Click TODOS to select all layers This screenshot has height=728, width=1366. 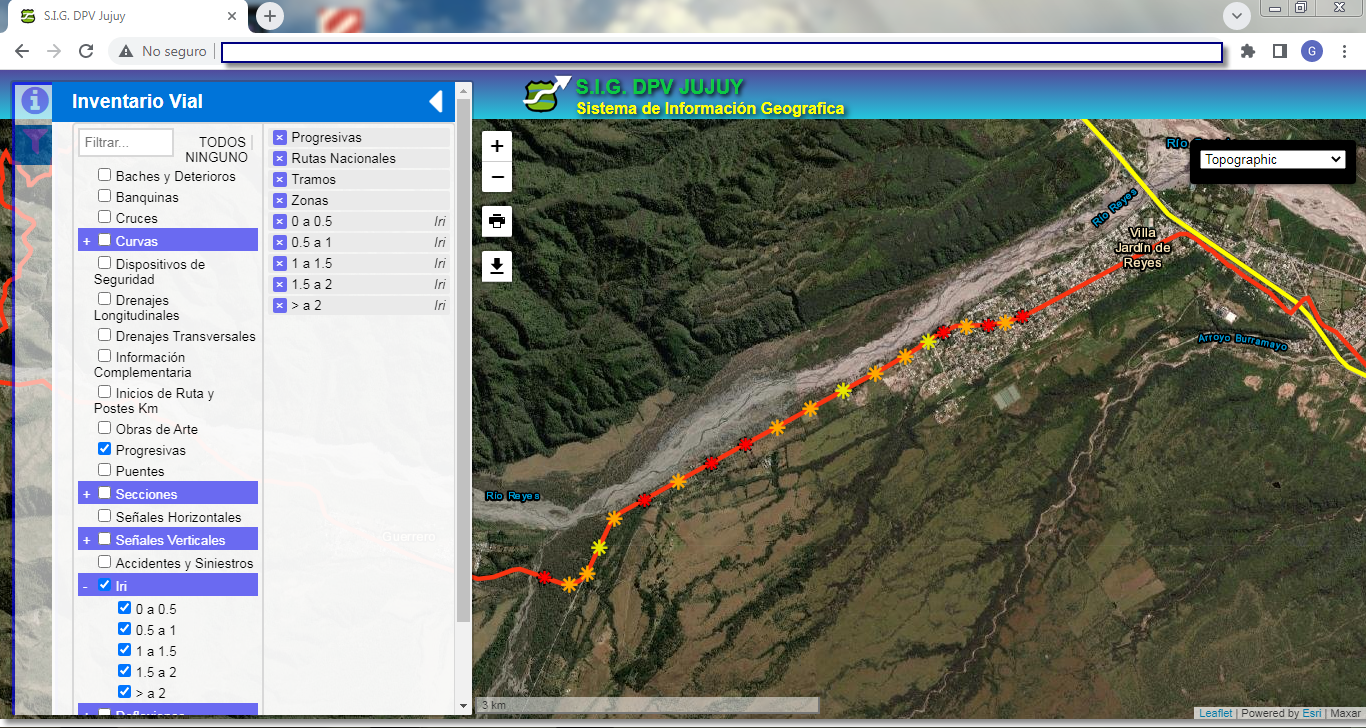point(221,143)
